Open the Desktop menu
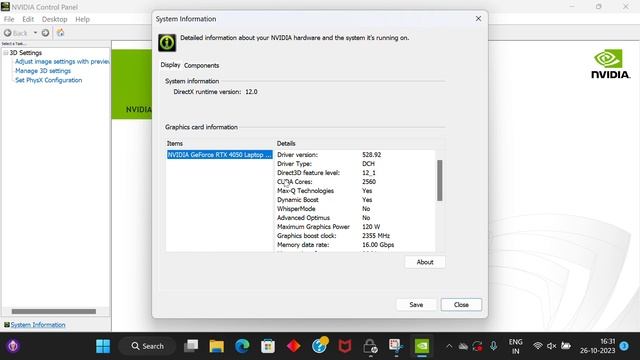This screenshot has width=640, height=360. coord(54,19)
